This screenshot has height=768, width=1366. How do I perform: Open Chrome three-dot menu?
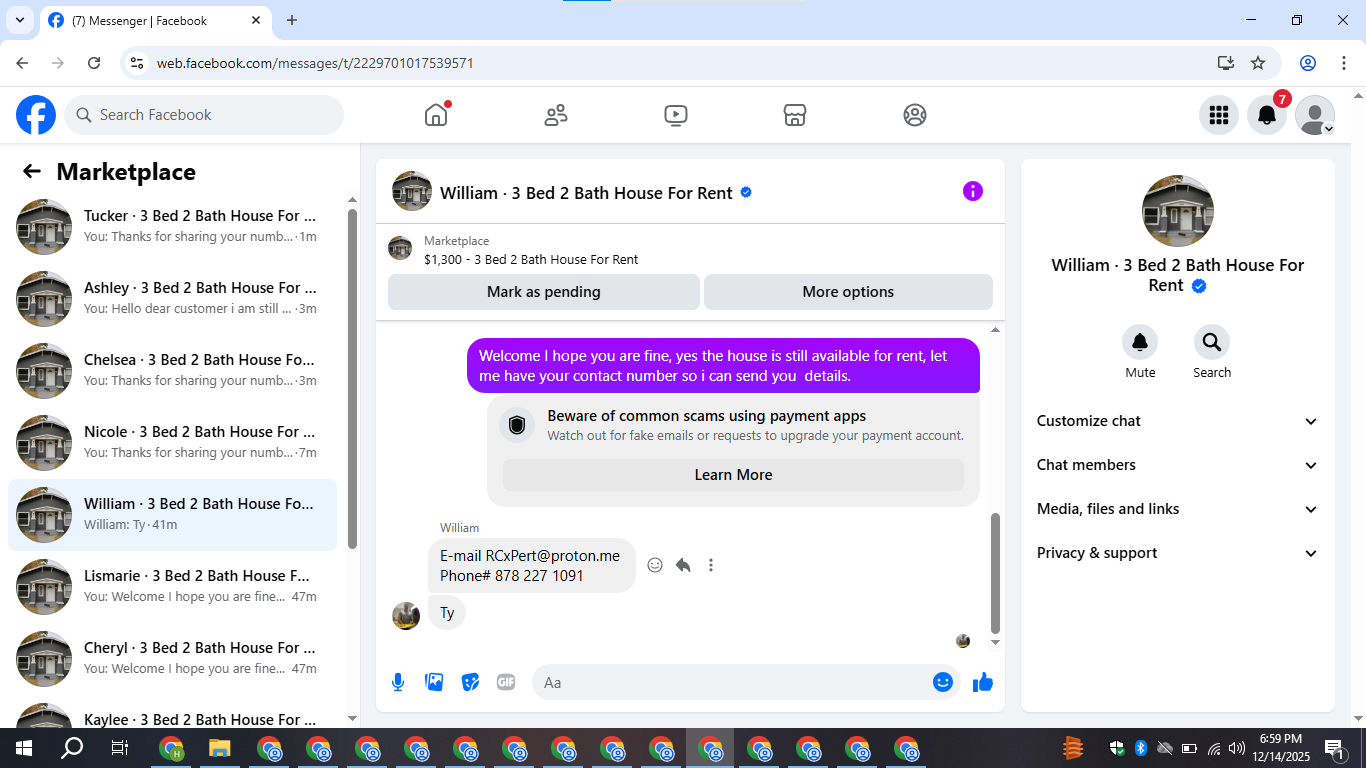tap(1343, 63)
